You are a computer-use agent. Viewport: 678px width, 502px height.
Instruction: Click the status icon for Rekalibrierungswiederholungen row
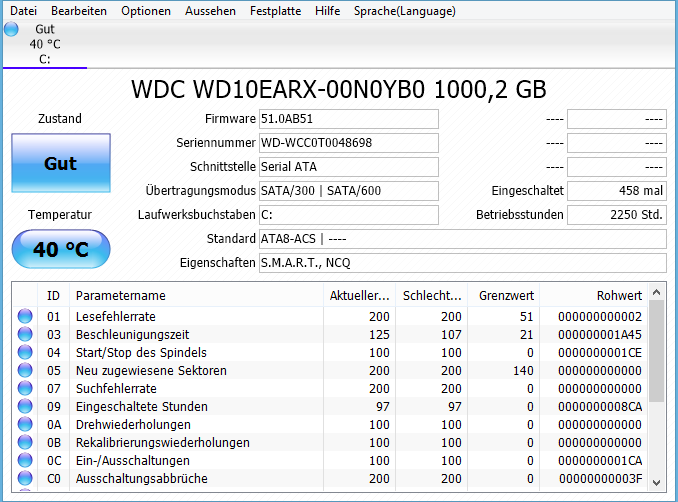coord(25,443)
